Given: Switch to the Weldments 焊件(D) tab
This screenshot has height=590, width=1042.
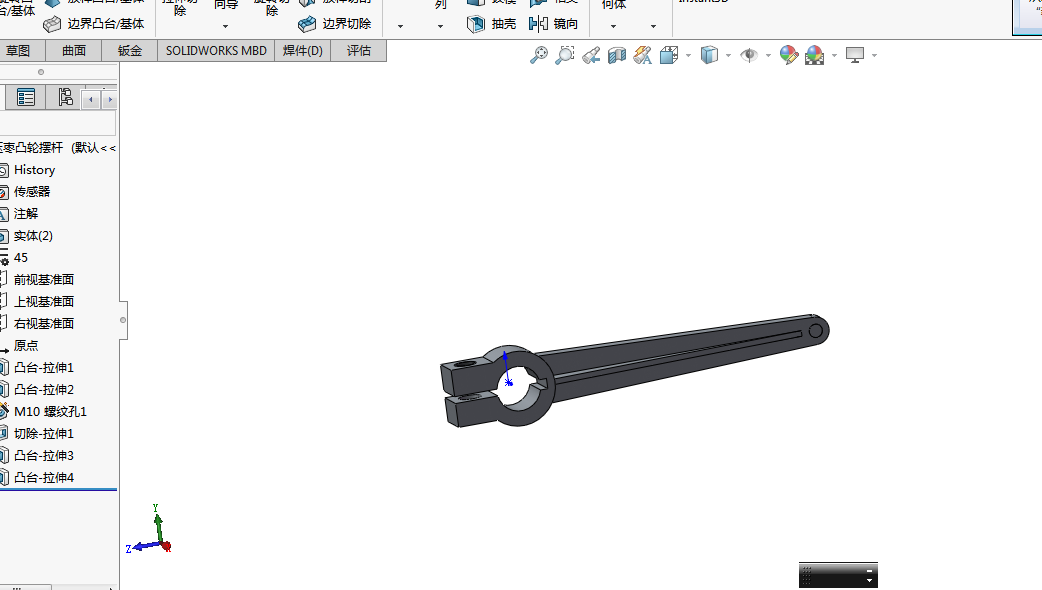Looking at the screenshot, I should click(302, 51).
